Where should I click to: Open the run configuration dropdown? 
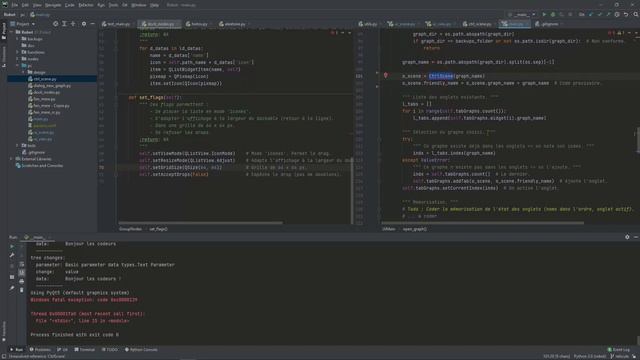tap(522, 14)
